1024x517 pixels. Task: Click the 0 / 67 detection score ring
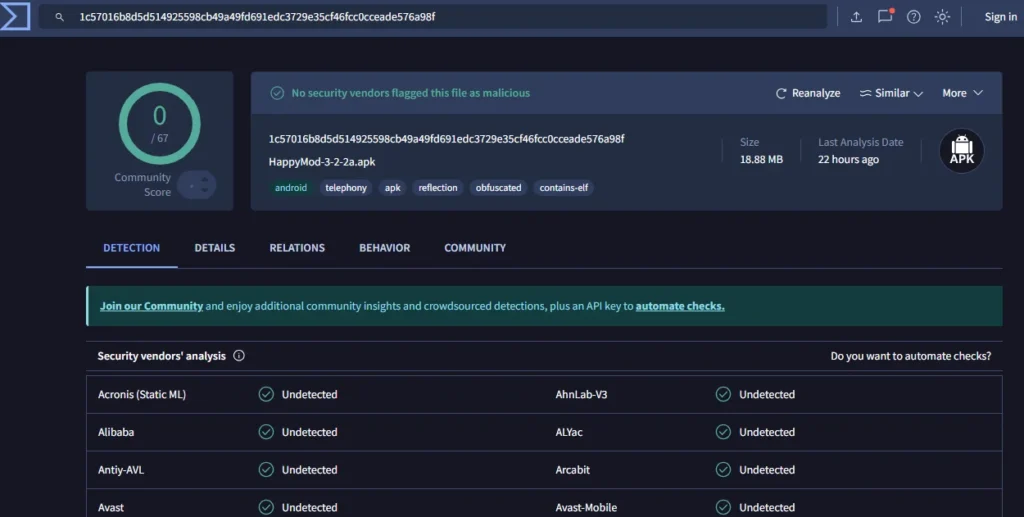(159, 123)
